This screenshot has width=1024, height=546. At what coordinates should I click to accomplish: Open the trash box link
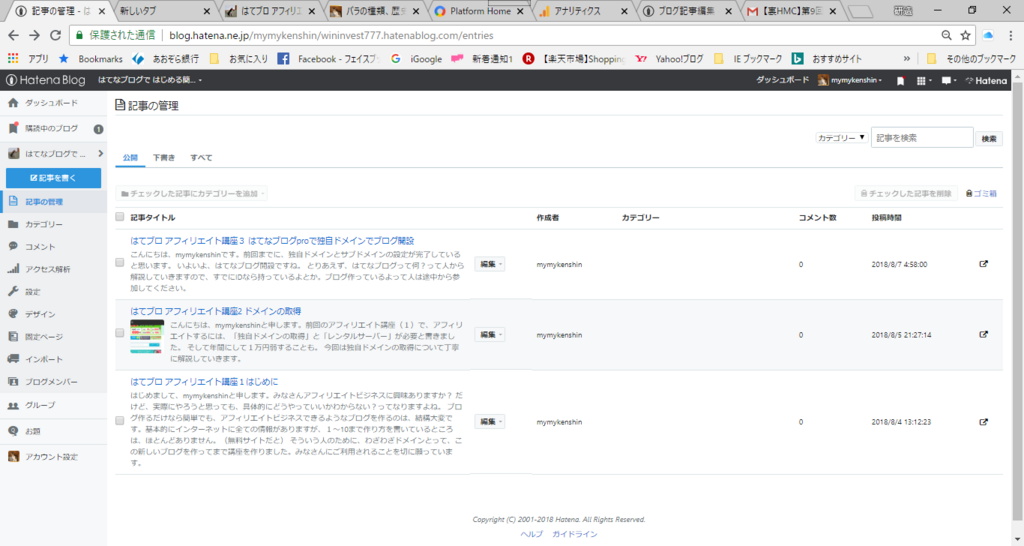(981, 193)
